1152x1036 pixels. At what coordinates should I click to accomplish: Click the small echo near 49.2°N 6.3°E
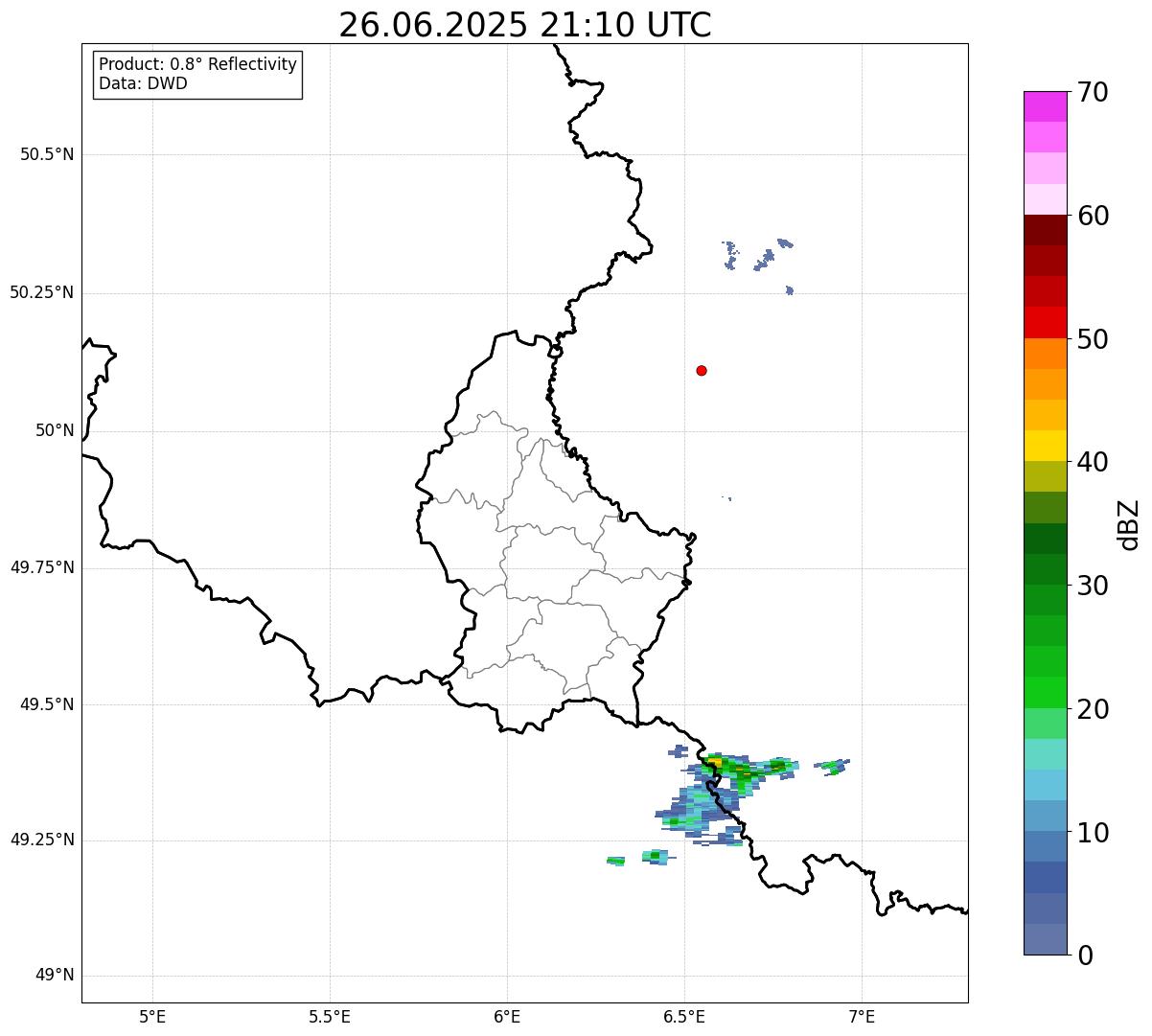[616, 861]
